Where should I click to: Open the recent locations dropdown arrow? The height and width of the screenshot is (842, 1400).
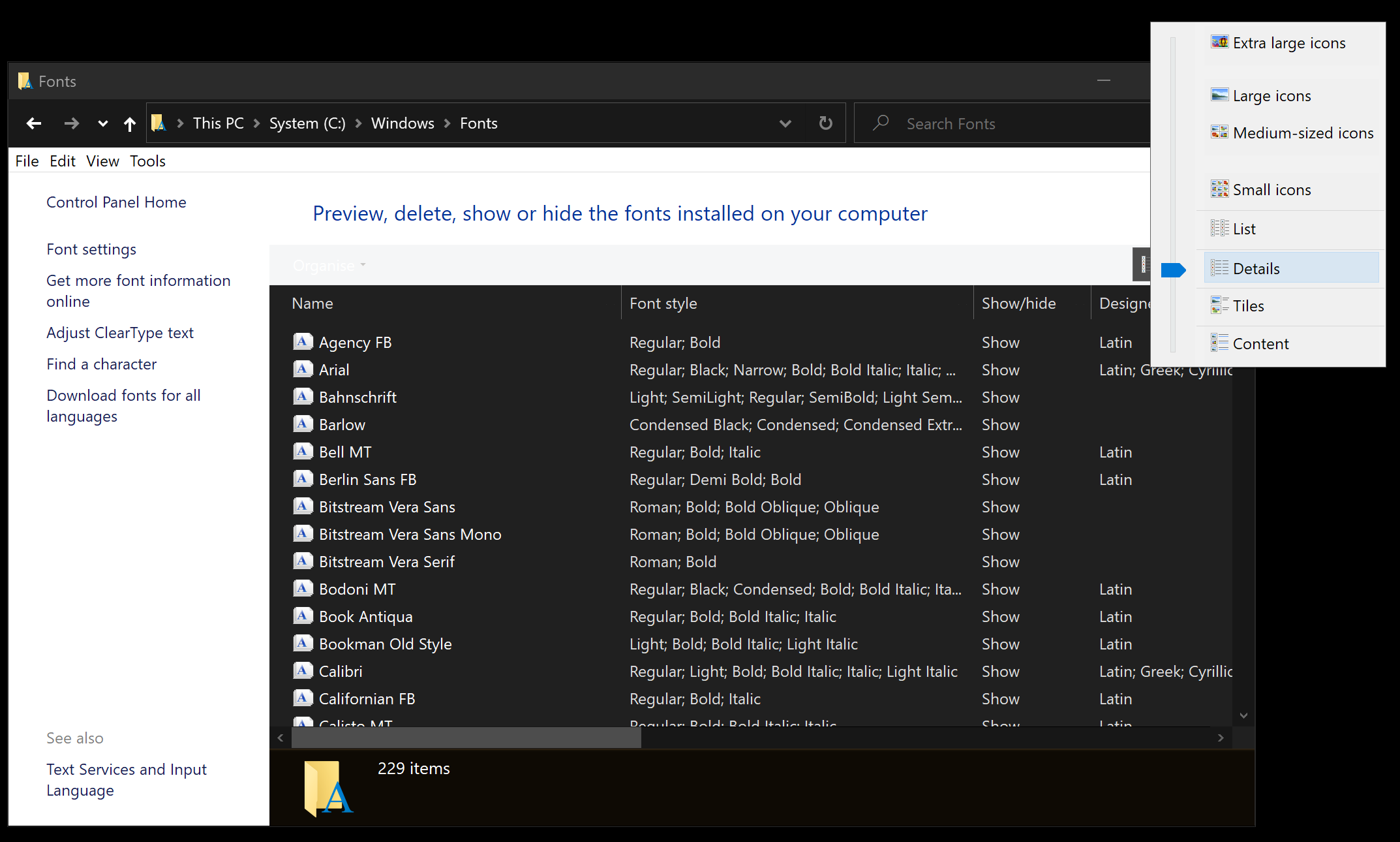pyautogui.click(x=102, y=123)
